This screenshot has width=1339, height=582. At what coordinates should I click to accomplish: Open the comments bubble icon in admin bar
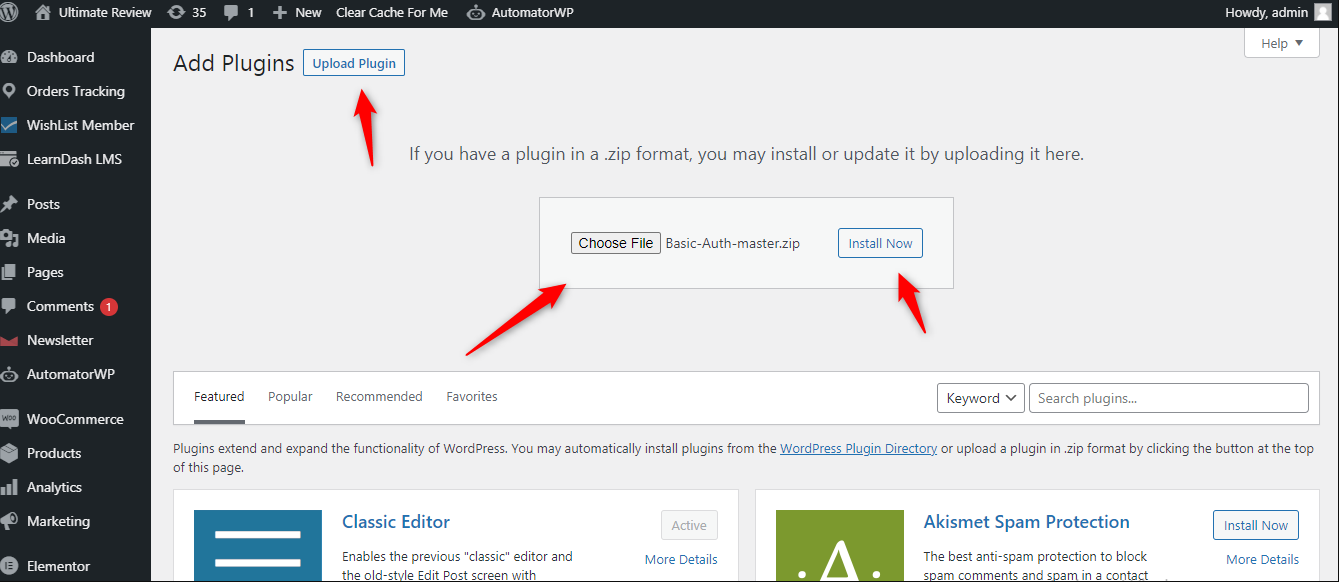tap(231, 13)
